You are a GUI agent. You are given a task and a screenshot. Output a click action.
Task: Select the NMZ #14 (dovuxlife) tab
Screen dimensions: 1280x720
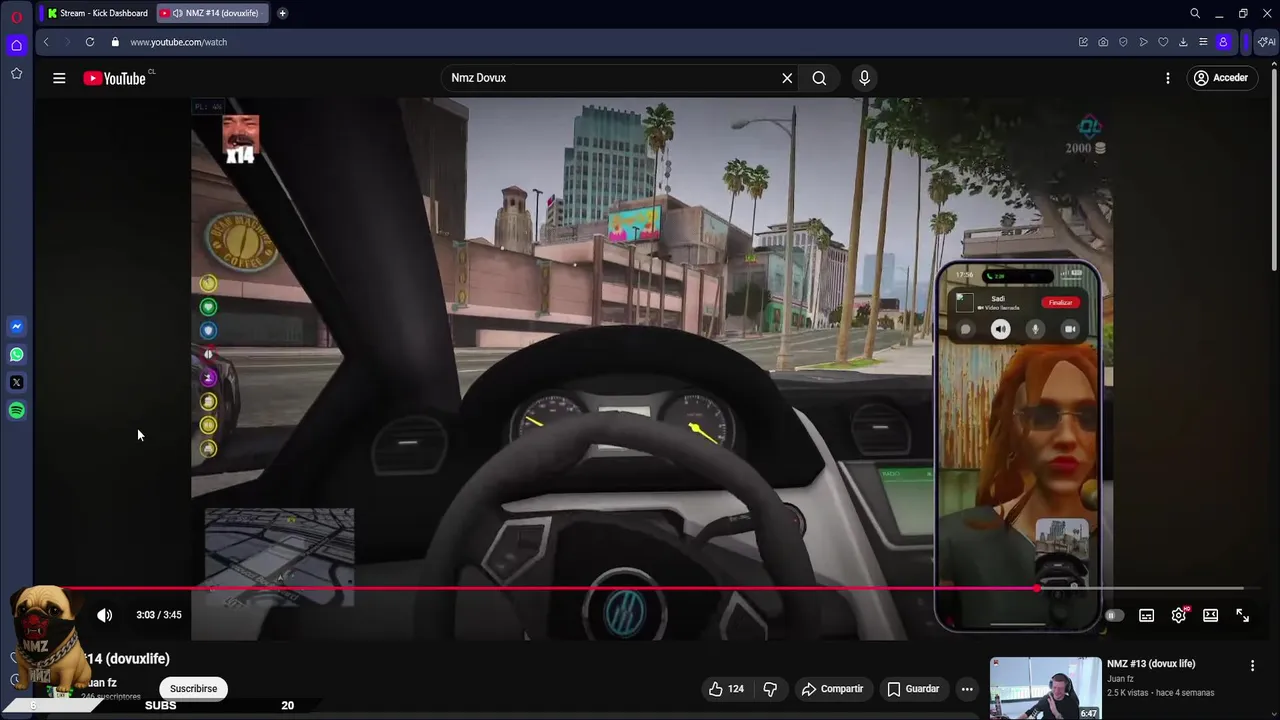(213, 13)
